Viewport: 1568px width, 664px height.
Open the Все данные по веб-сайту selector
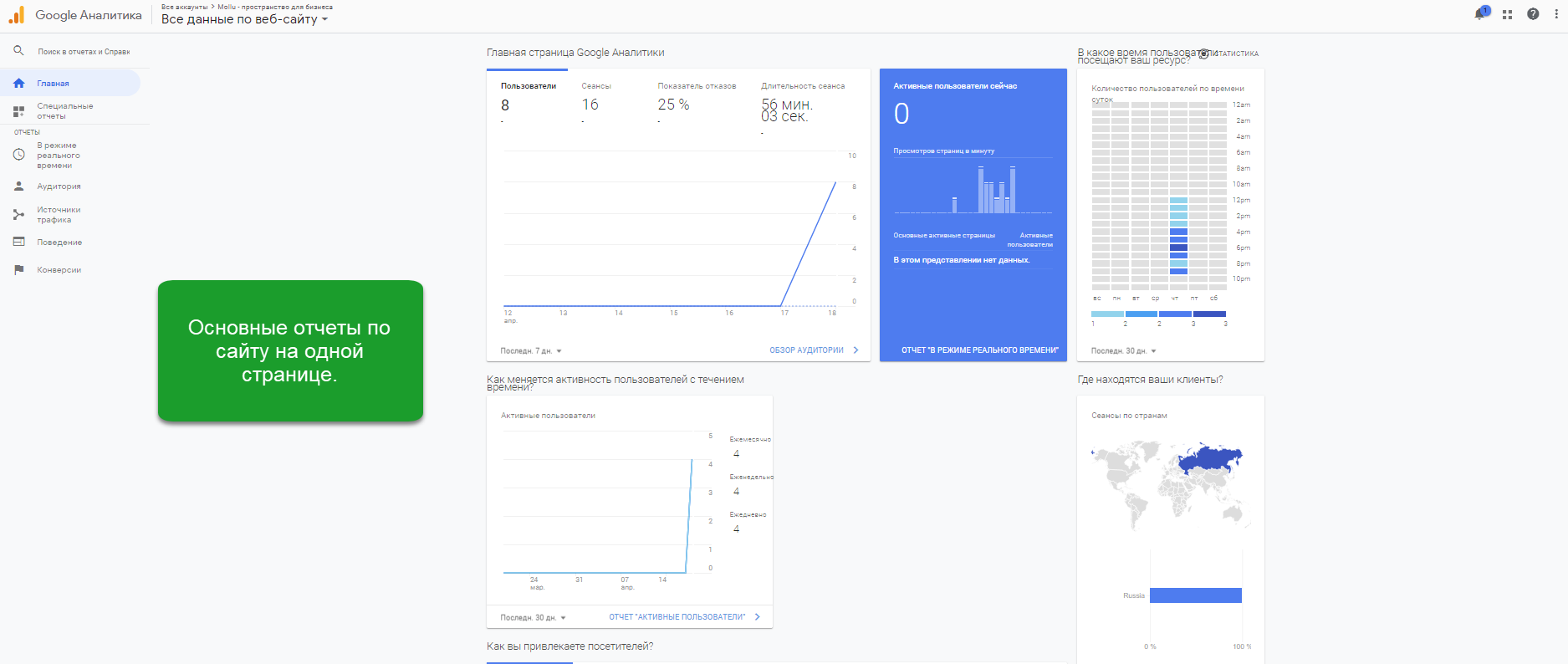(x=244, y=19)
